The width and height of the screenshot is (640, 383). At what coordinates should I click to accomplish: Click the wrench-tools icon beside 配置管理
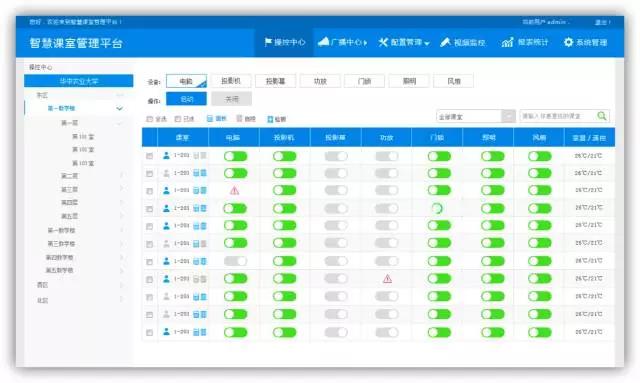[383, 42]
